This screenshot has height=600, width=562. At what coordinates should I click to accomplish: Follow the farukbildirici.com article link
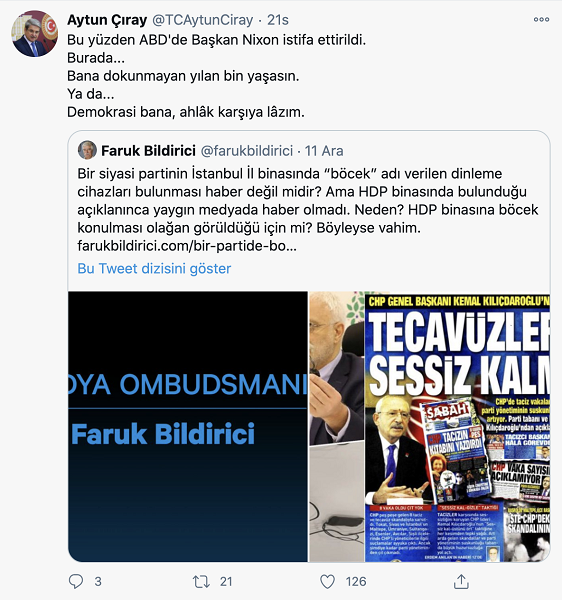[x=187, y=246]
